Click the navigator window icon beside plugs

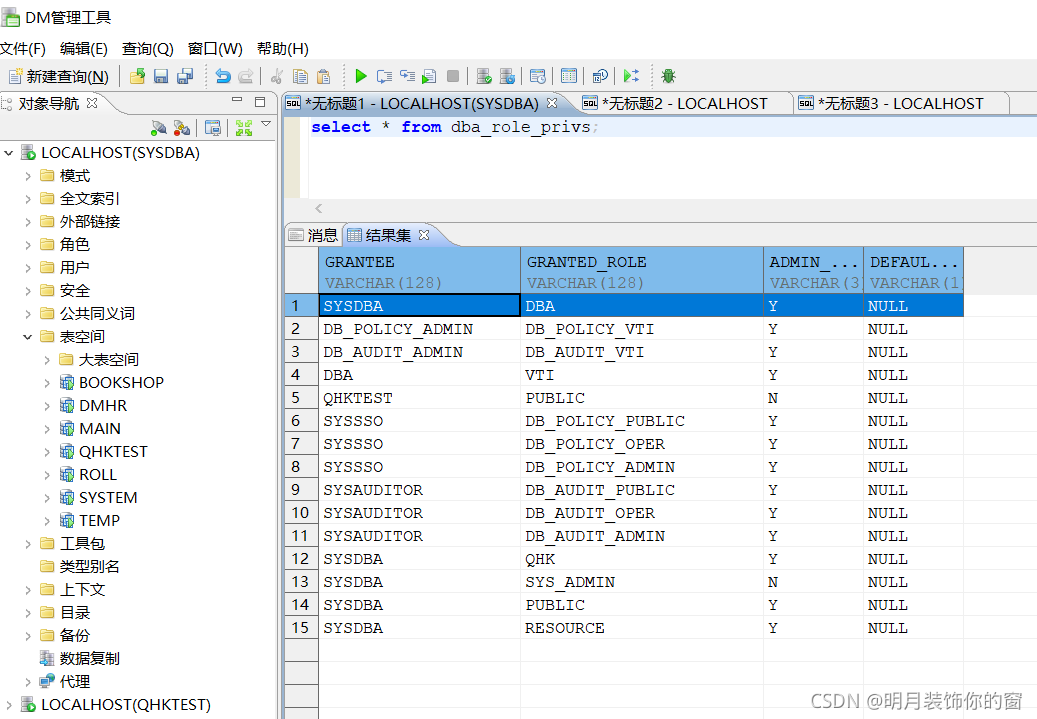pyautogui.click(x=213, y=128)
